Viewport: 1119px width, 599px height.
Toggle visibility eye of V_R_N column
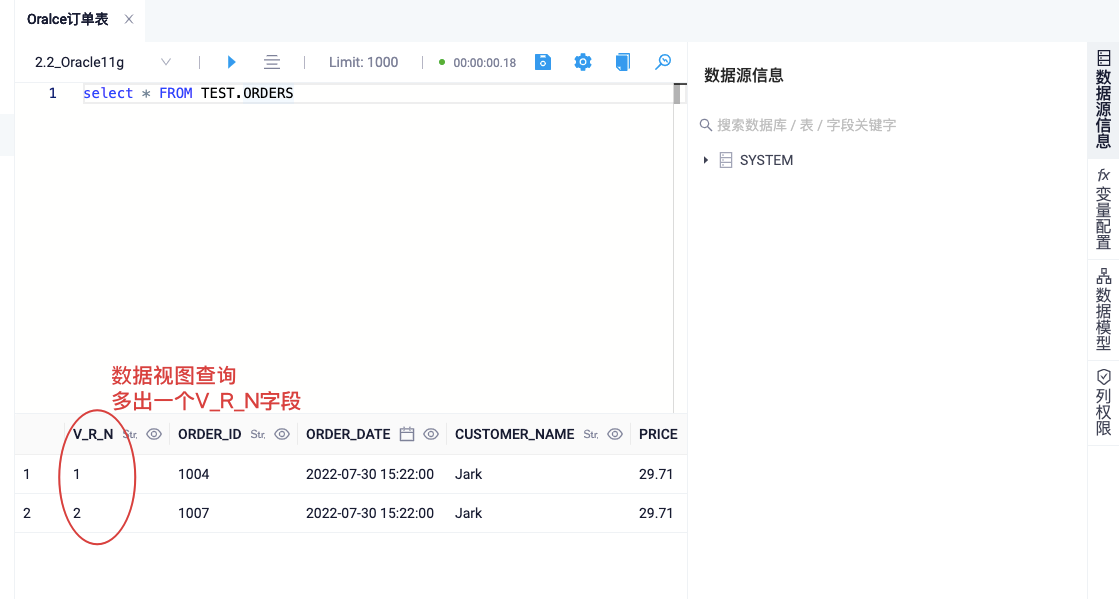click(153, 434)
